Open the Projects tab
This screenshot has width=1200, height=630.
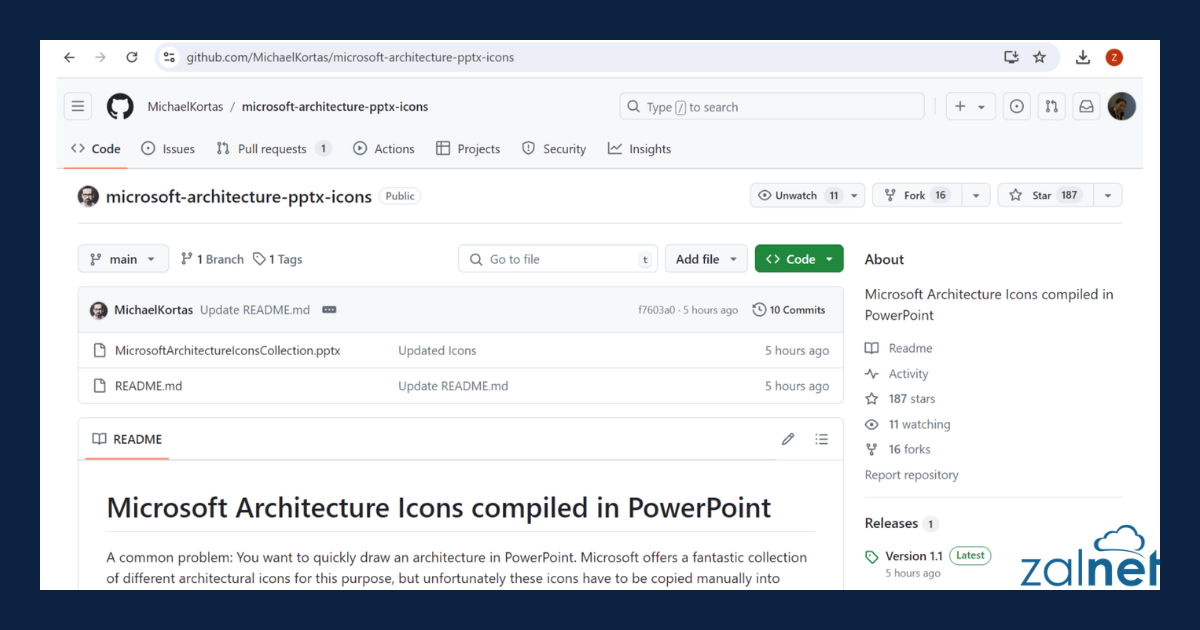click(x=468, y=149)
